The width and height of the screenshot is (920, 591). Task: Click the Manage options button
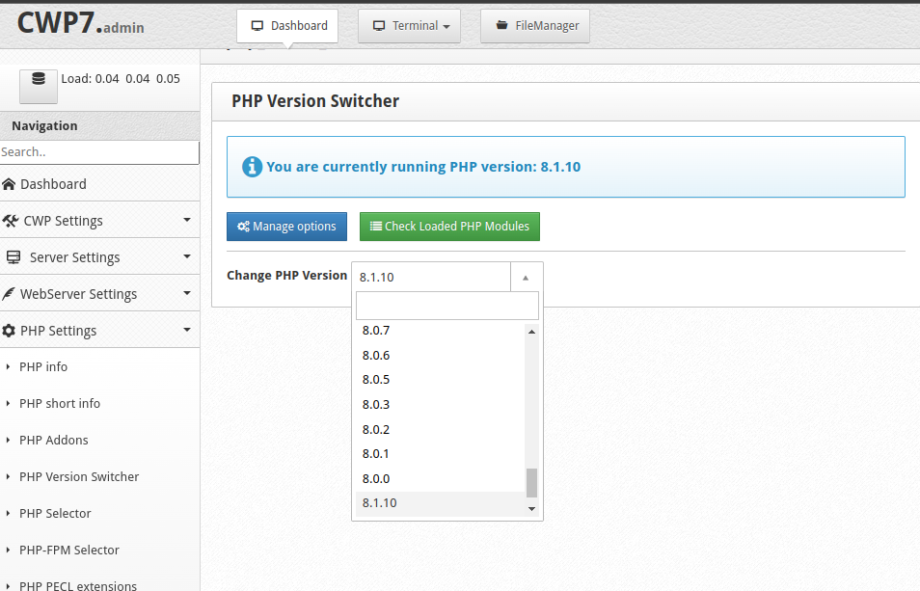point(286,226)
